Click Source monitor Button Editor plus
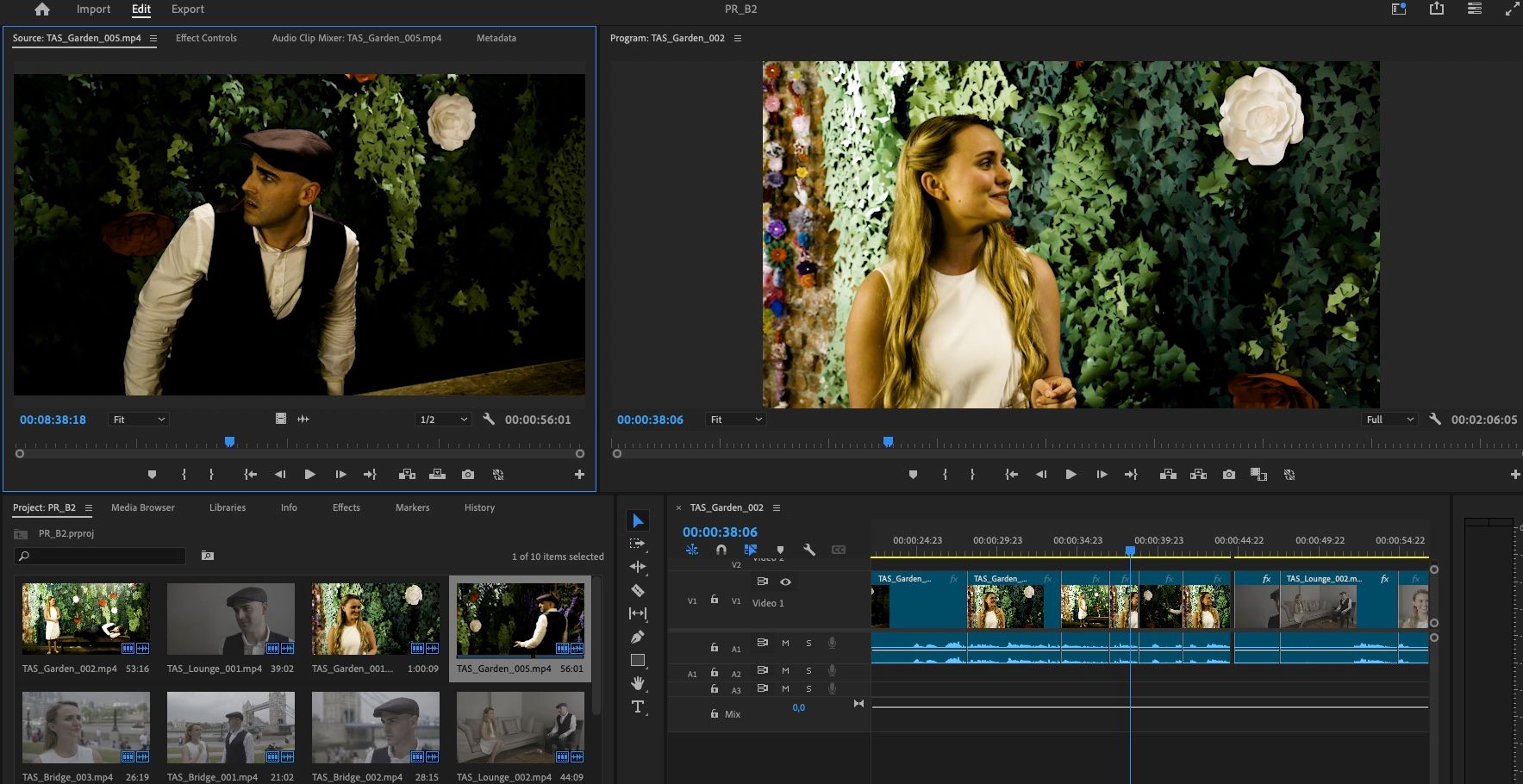 pos(579,475)
